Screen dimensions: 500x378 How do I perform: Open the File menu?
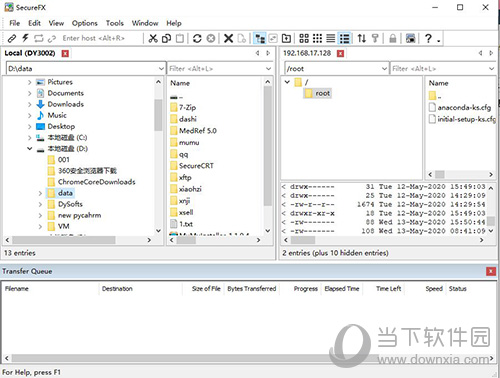(14, 23)
